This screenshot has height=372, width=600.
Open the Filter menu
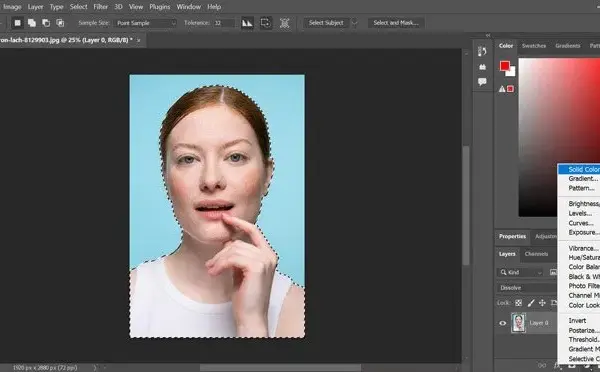[x=101, y=7]
